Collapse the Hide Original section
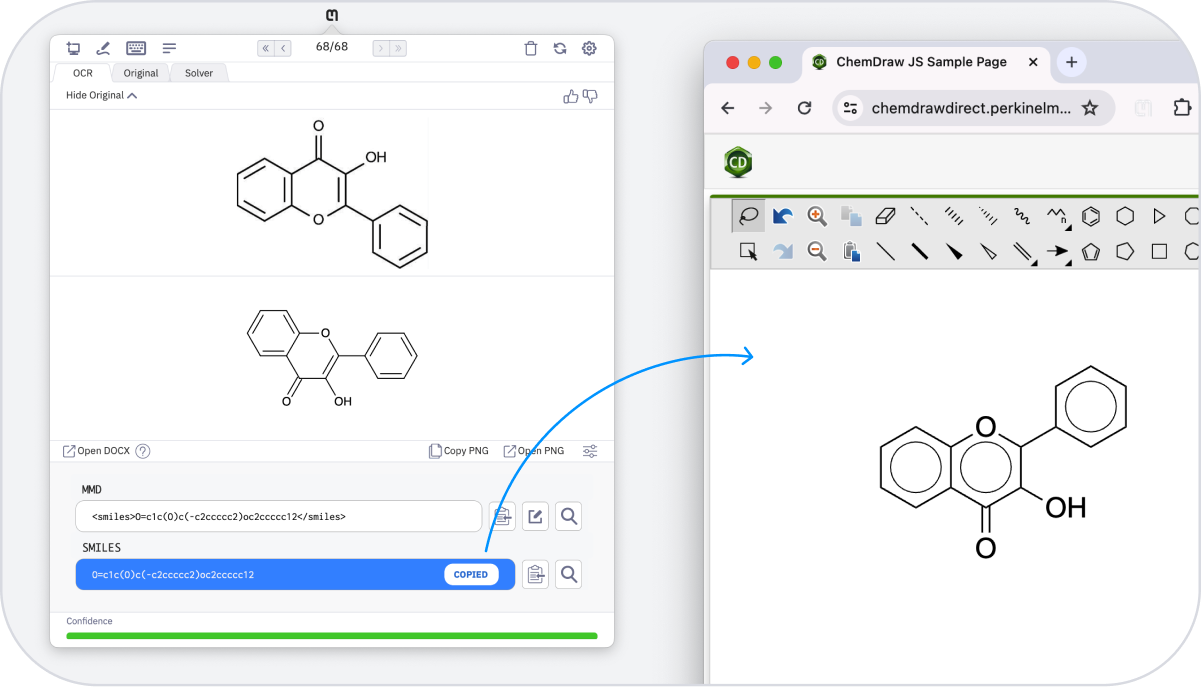 [x=99, y=94]
